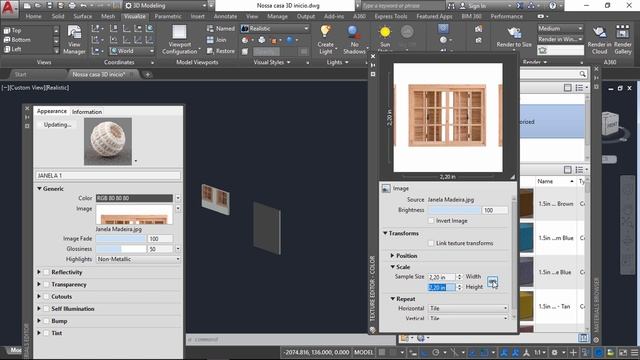The height and width of the screenshot is (360, 640).
Task: Open the View Manager
Action: (x=74, y=40)
